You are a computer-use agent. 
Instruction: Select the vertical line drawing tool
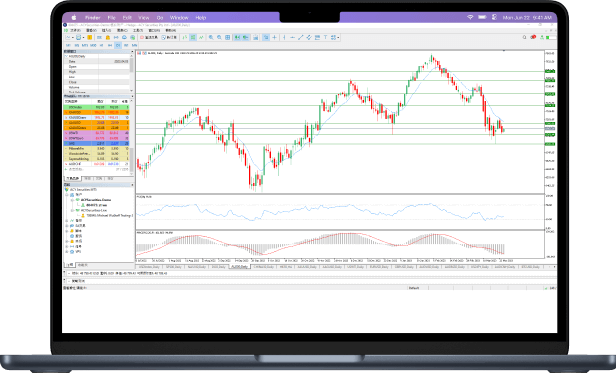pyautogui.click(x=284, y=37)
